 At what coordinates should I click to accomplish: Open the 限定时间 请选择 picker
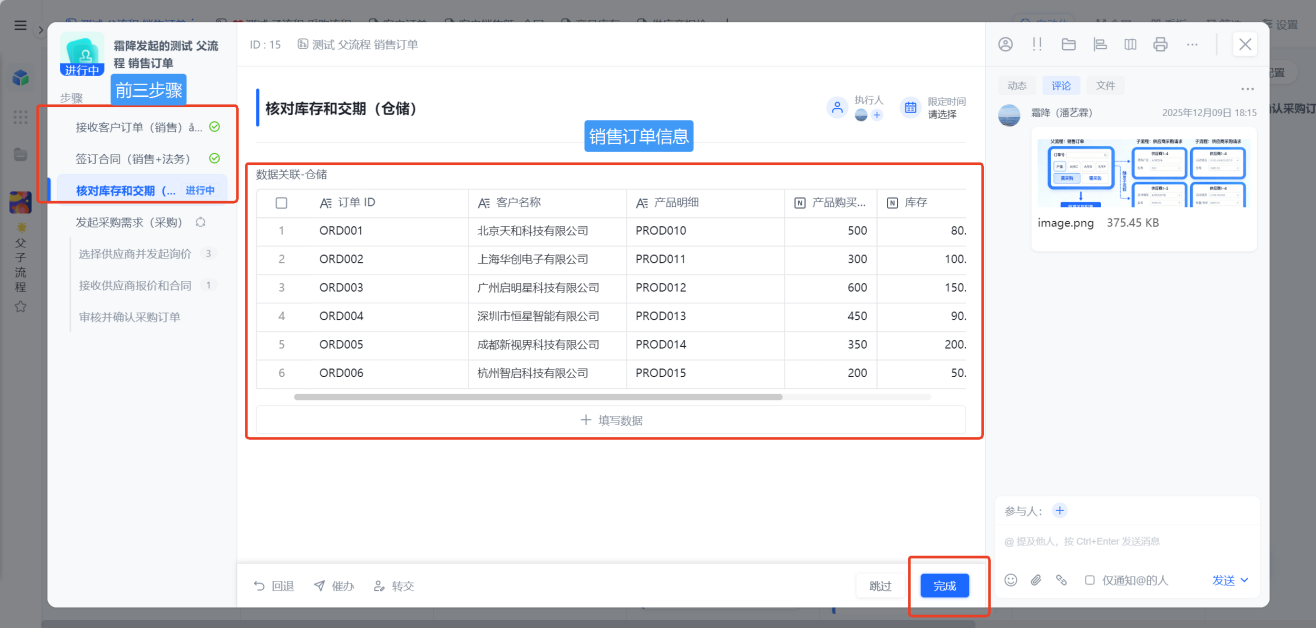[x=942, y=114]
